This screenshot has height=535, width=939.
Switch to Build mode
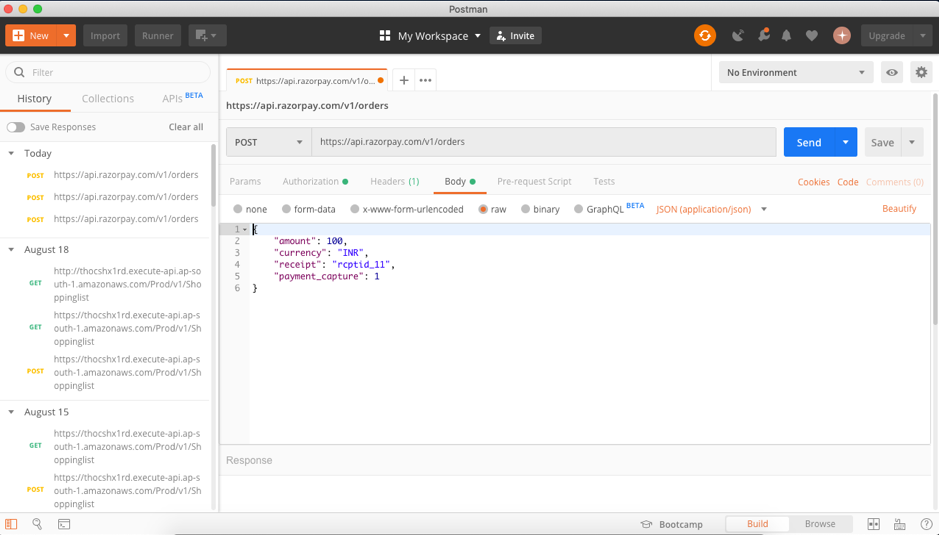(758, 524)
